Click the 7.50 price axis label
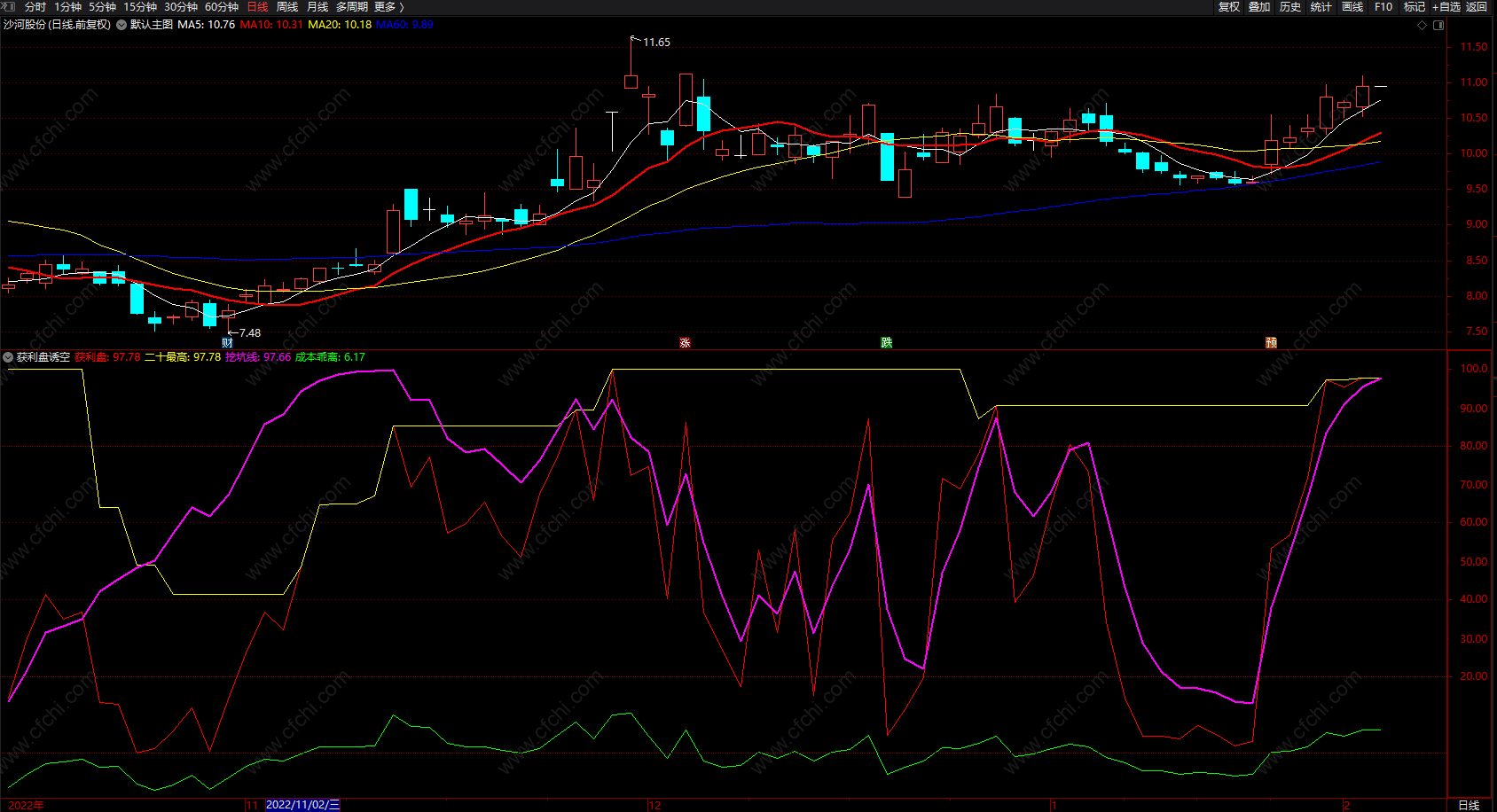The image size is (1497, 812). coord(1477,332)
